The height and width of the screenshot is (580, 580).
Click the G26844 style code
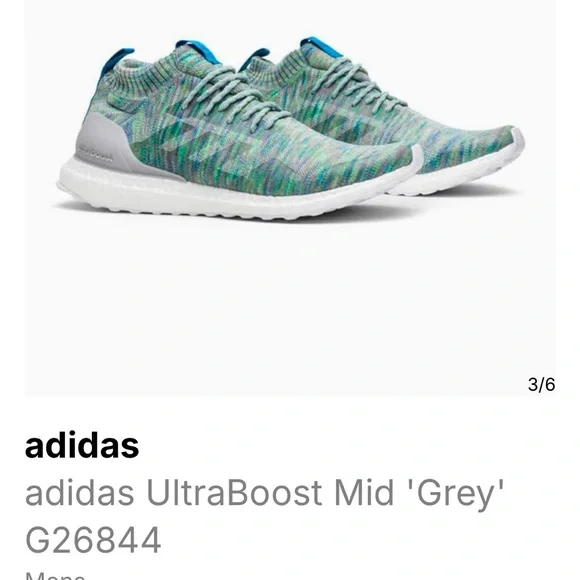[93, 540]
